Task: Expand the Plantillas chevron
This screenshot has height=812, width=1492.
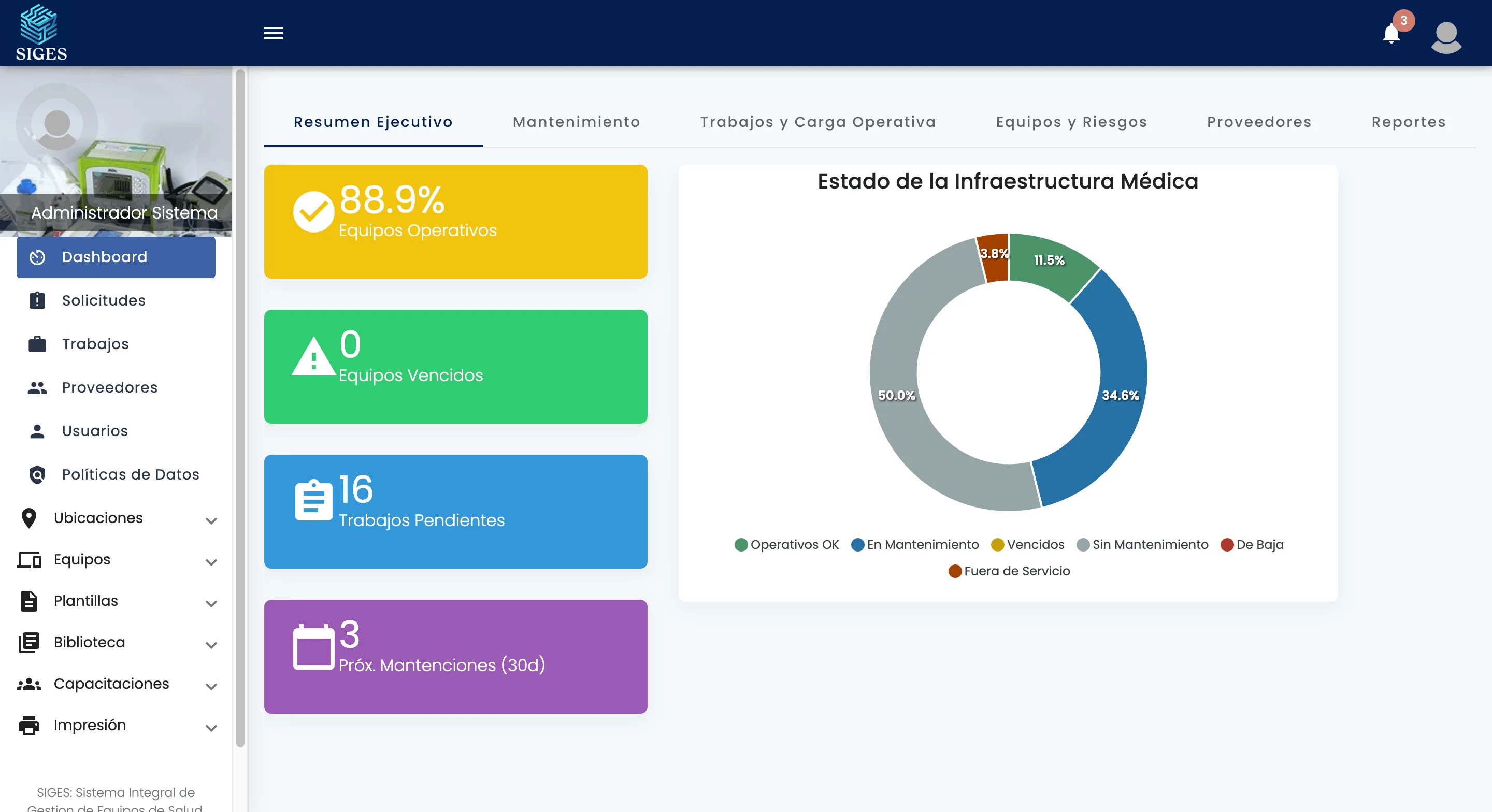Action: pos(211,603)
